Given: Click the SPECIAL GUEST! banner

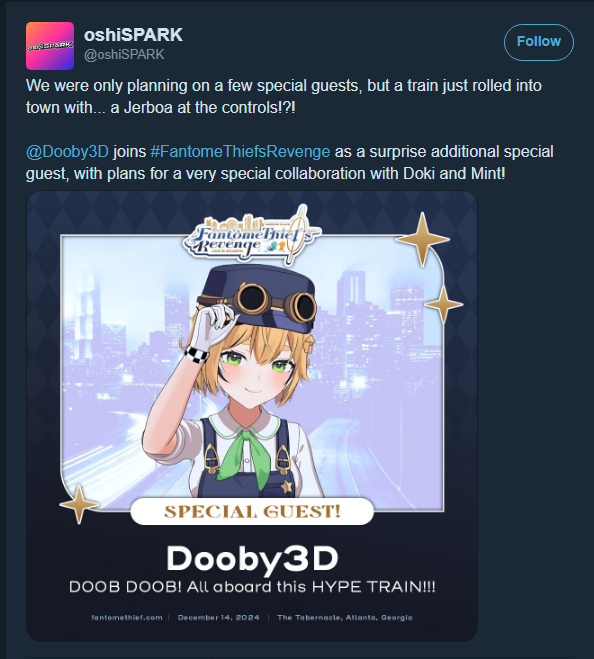Looking at the screenshot, I should click(252, 511).
